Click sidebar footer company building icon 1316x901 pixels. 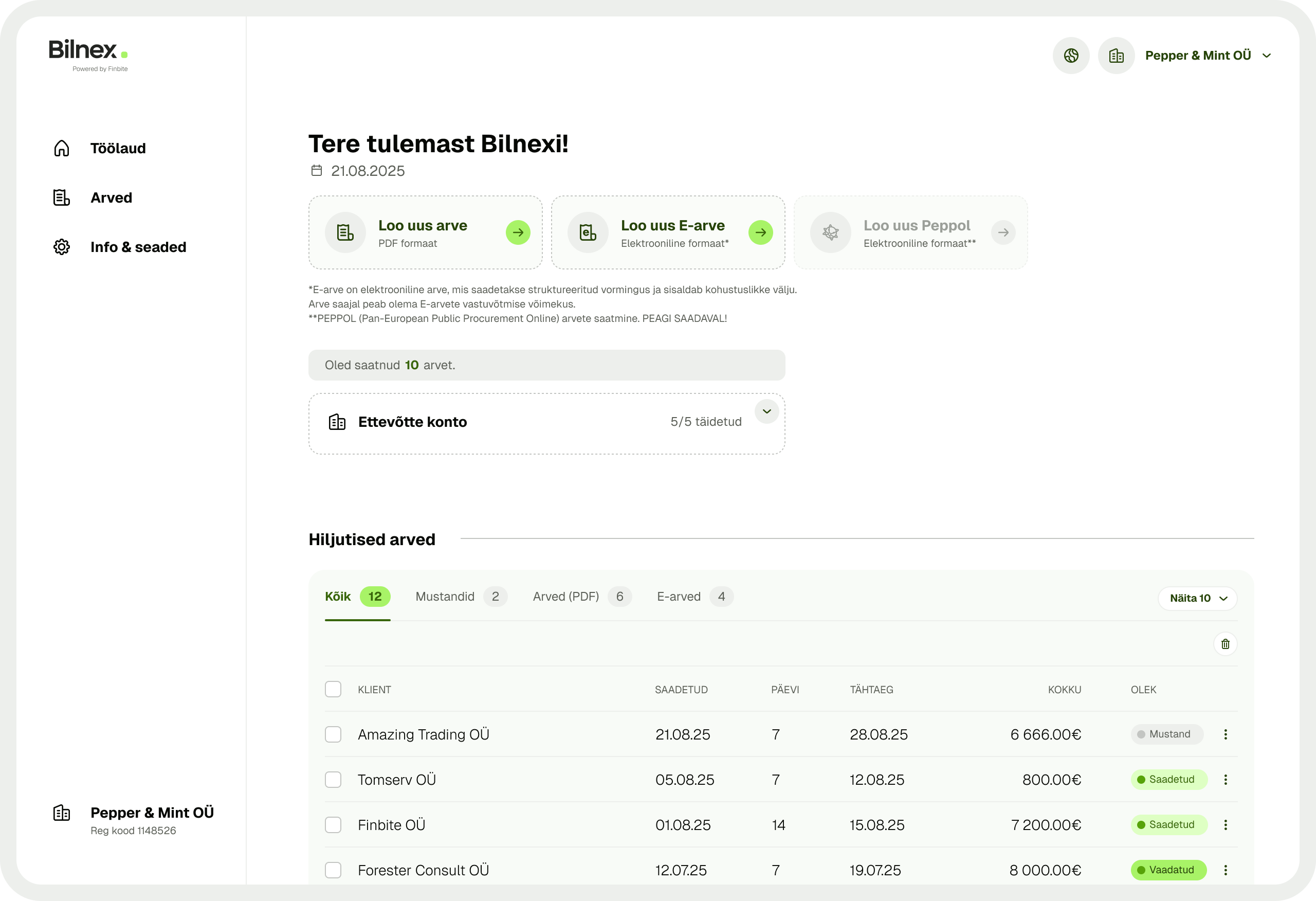pos(62,813)
